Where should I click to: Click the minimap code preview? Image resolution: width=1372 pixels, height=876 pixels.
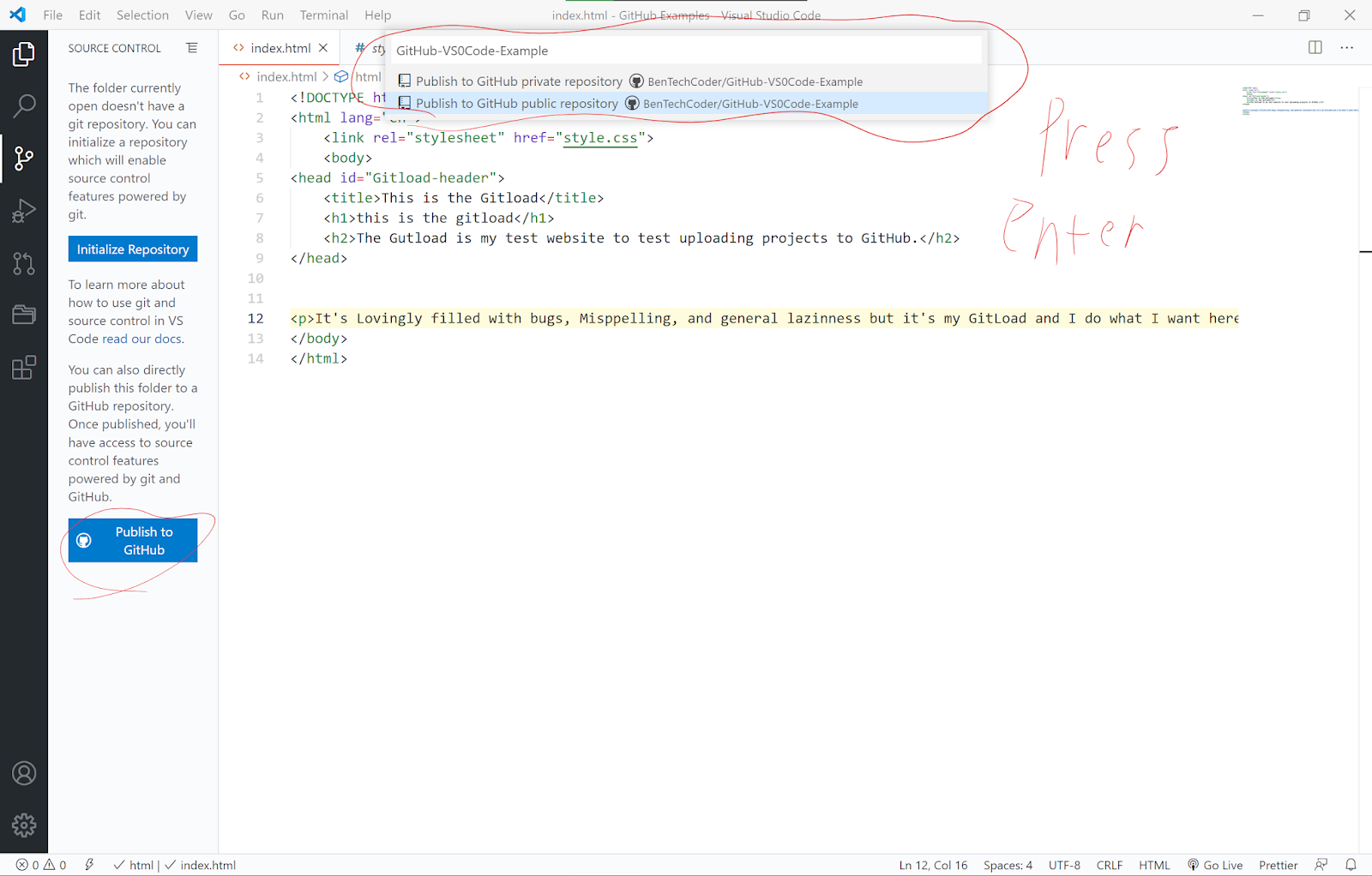tap(1299, 100)
